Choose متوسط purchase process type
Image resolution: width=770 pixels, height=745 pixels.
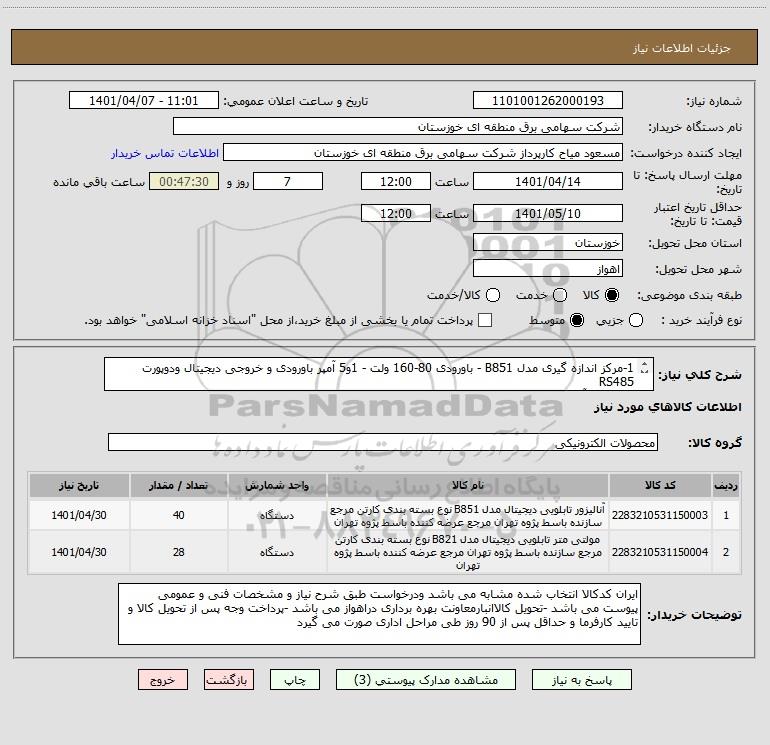577,320
